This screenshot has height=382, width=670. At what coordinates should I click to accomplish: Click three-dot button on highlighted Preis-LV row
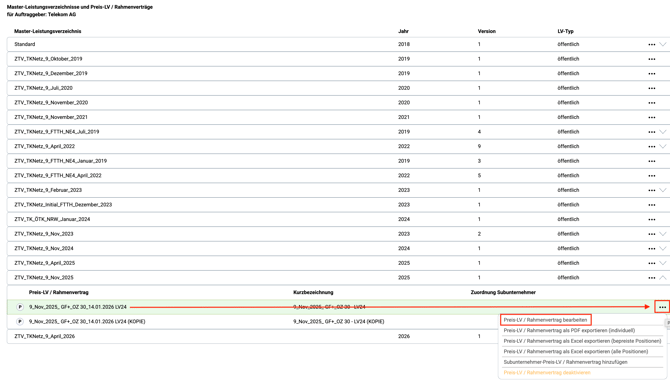[x=662, y=307]
